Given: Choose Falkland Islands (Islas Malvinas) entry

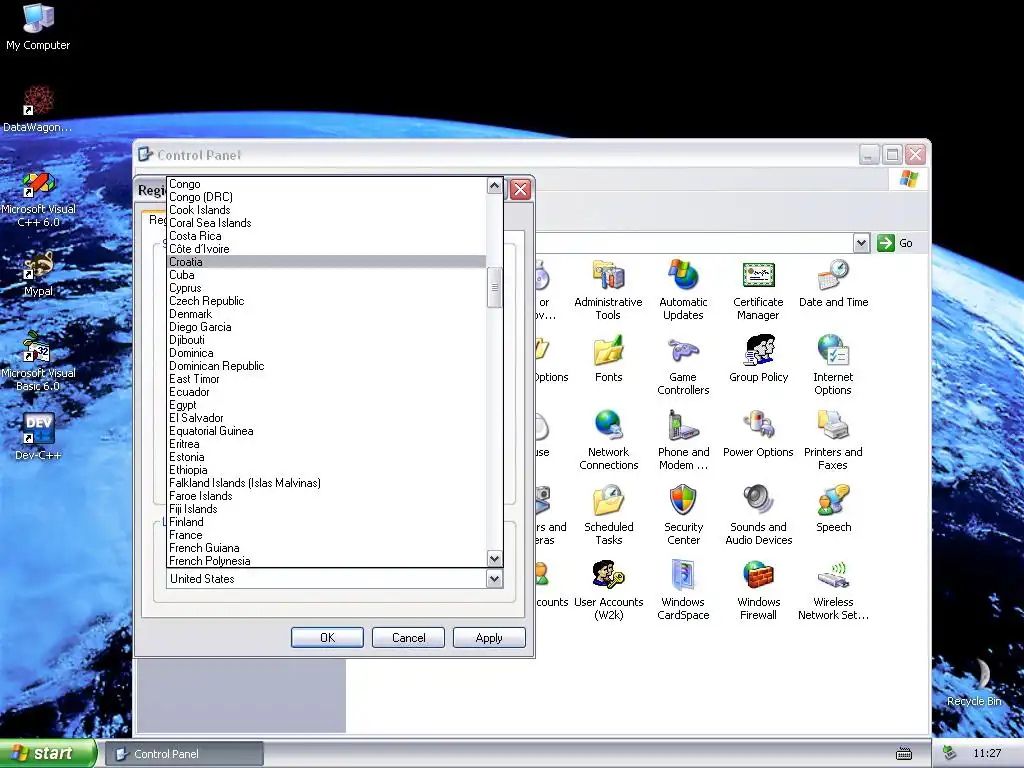Looking at the screenshot, I should tap(327, 483).
